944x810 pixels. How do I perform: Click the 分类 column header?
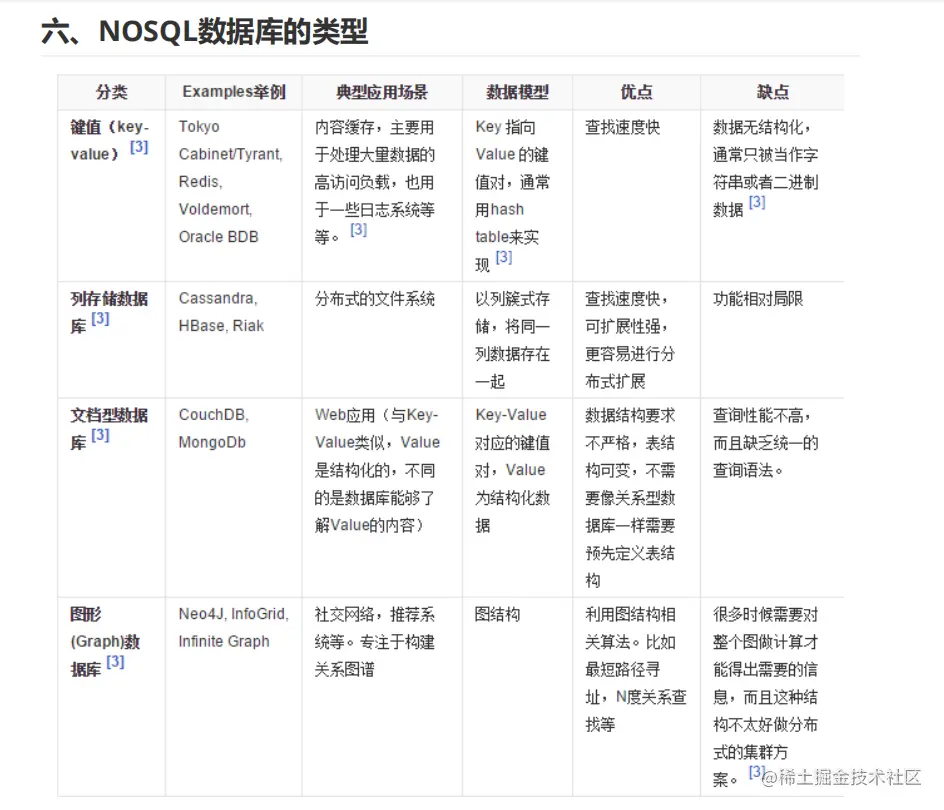pyautogui.click(x=112, y=91)
